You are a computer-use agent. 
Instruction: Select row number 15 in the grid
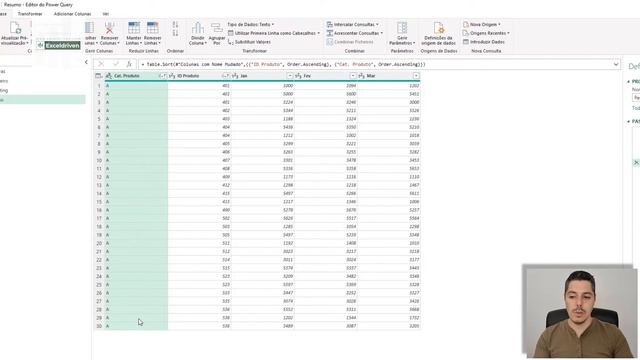pos(99,202)
